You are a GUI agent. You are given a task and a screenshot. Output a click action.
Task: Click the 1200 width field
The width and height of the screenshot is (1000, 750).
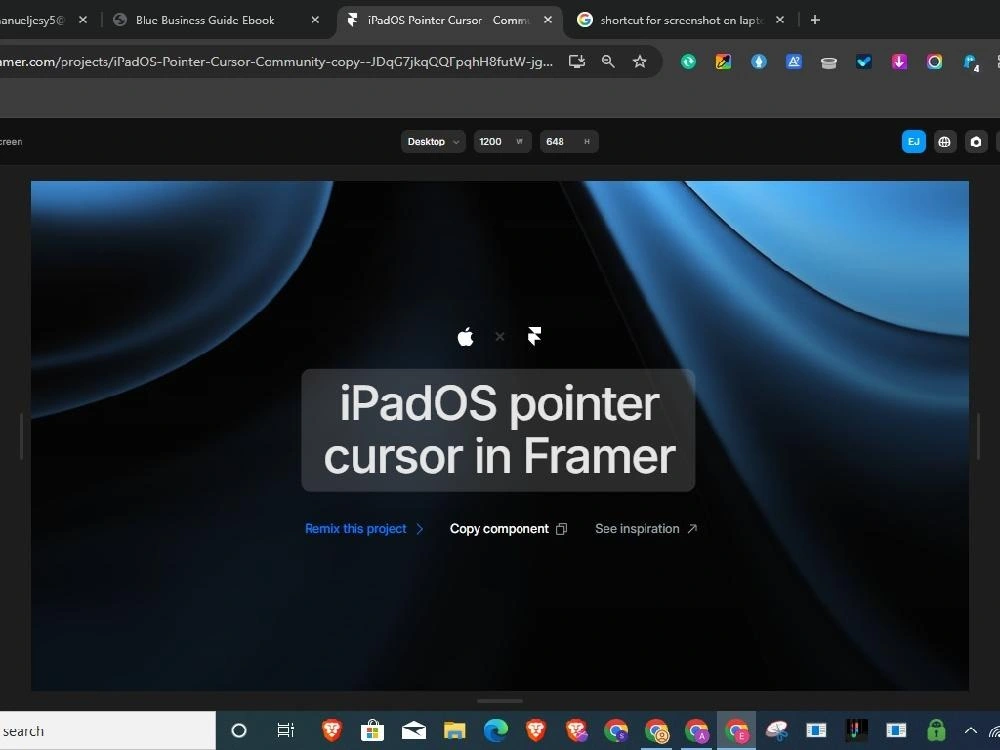coord(502,142)
